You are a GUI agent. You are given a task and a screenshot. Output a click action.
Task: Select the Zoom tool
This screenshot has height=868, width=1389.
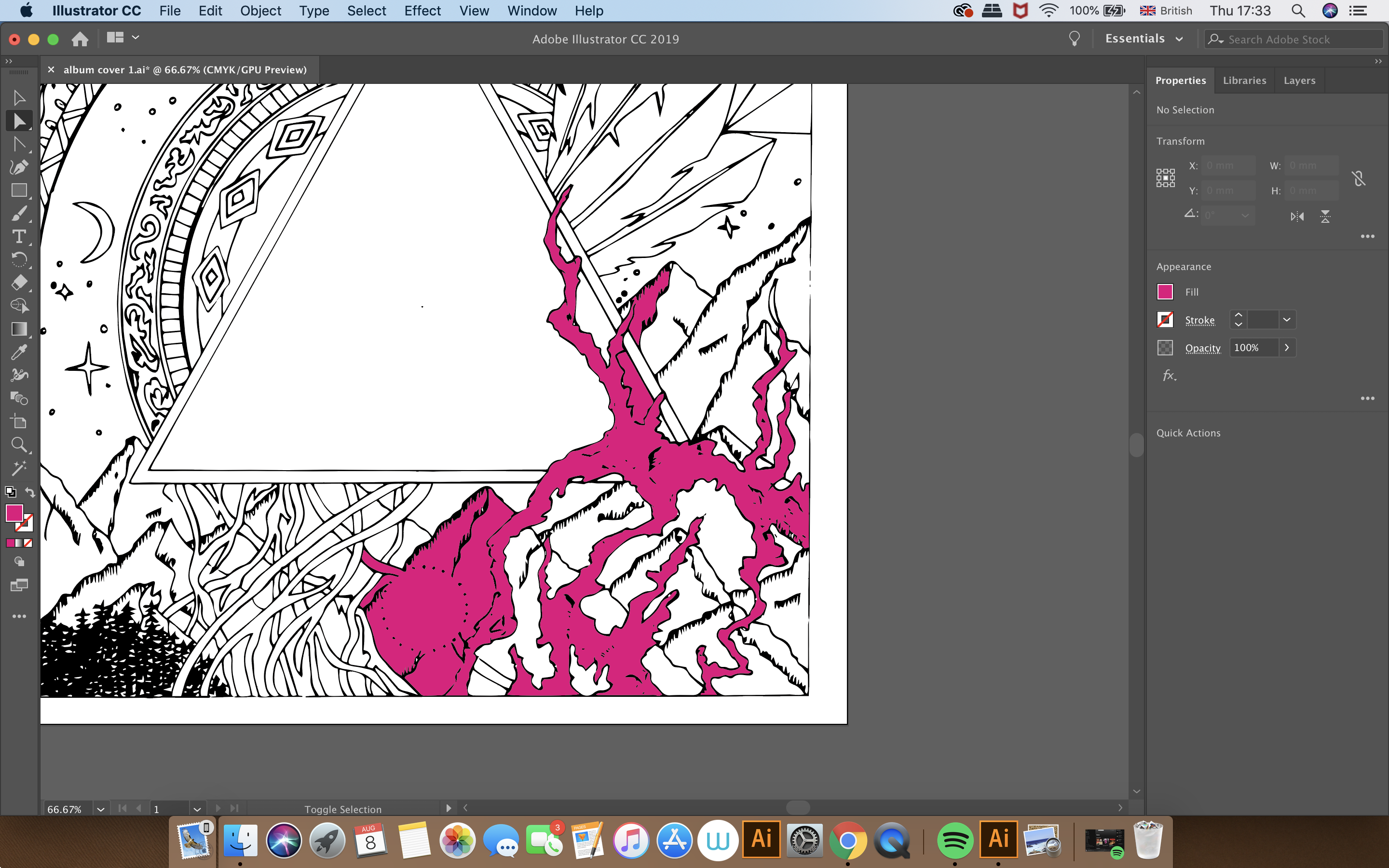(x=19, y=445)
